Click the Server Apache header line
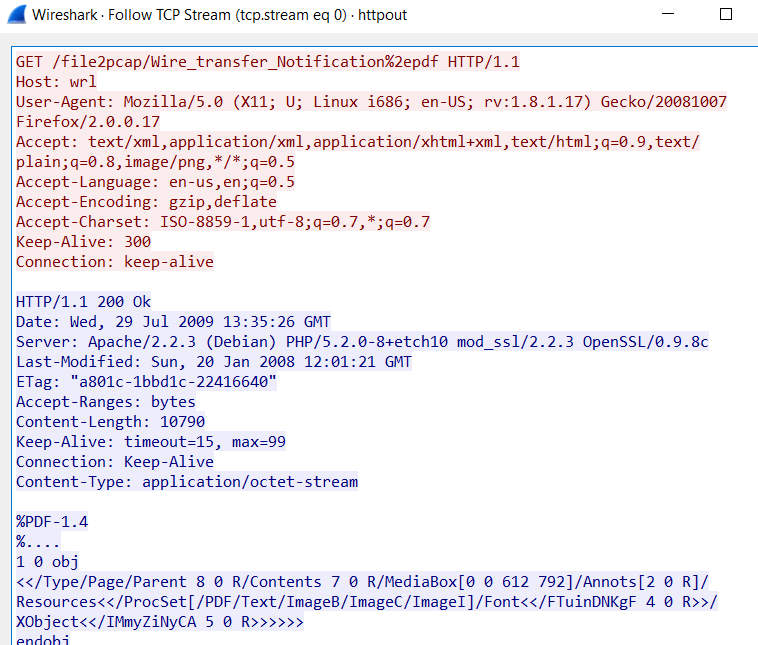 [363, 342]
